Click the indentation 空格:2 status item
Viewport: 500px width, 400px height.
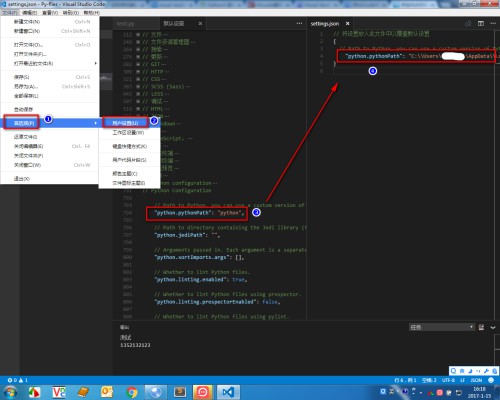click(x=429, y=380)
